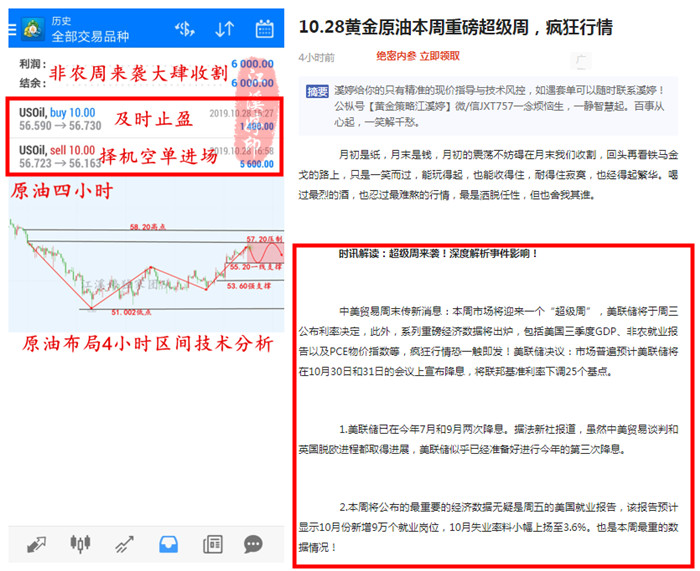Open the currency symbol filter icon
This screenshot has height=571, width=700.
[x=184, y=29]
